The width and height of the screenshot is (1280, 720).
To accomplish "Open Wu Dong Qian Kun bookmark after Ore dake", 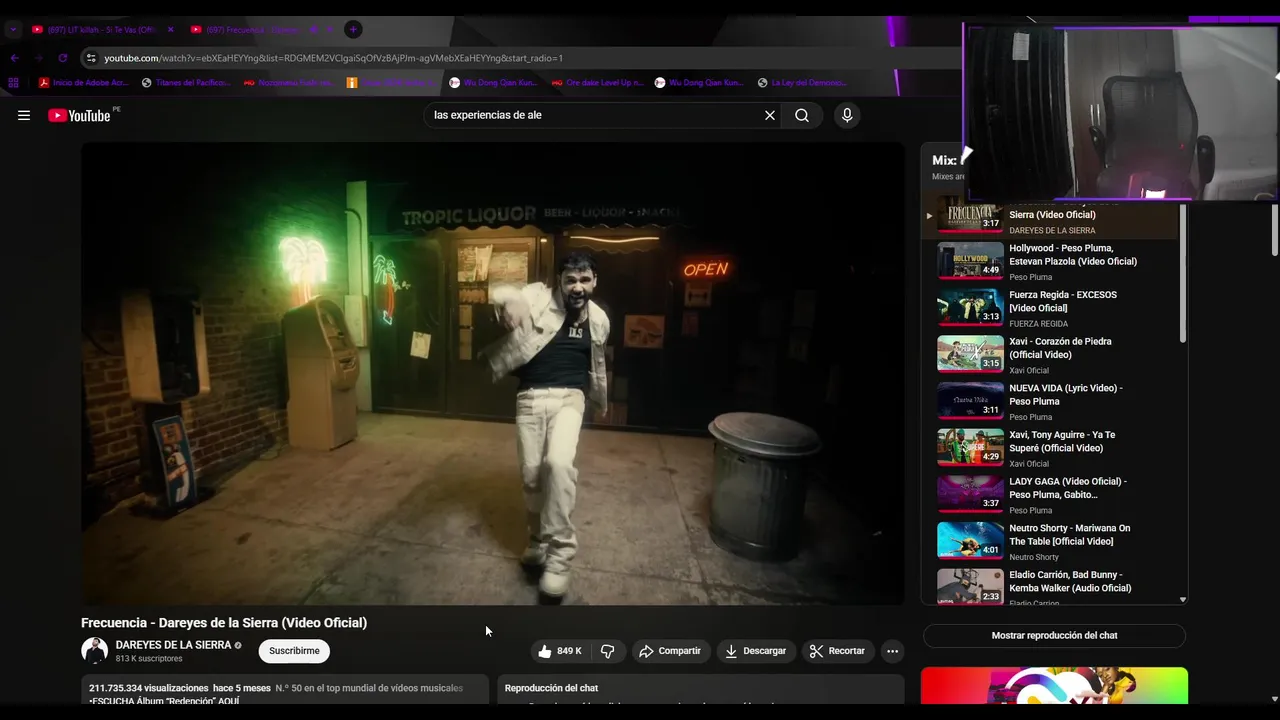I will pyautogui.click(x=700, y=83).
